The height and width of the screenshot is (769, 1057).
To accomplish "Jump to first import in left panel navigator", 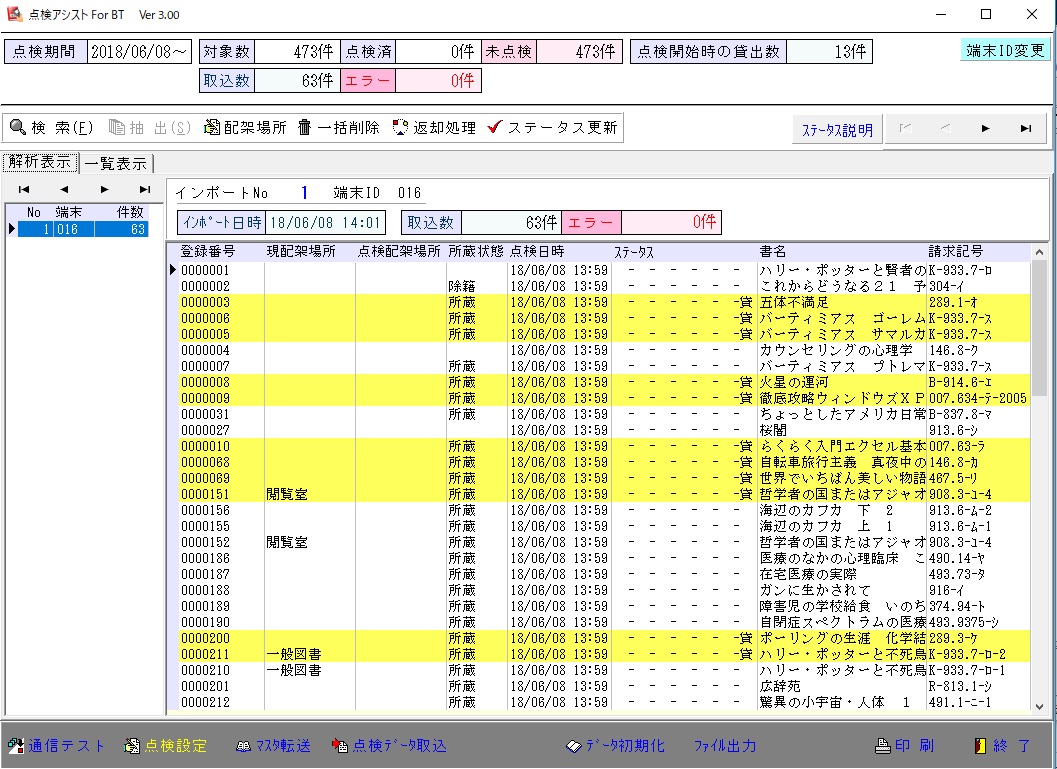I will 24,189.
